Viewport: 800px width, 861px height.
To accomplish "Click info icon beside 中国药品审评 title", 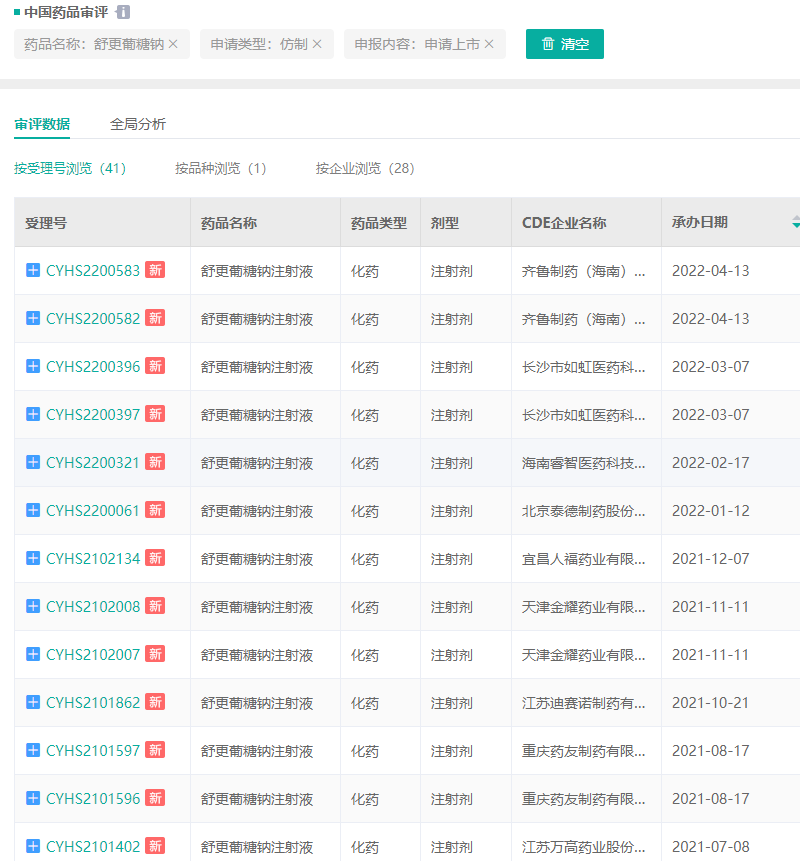I will (x=123, y=12).
